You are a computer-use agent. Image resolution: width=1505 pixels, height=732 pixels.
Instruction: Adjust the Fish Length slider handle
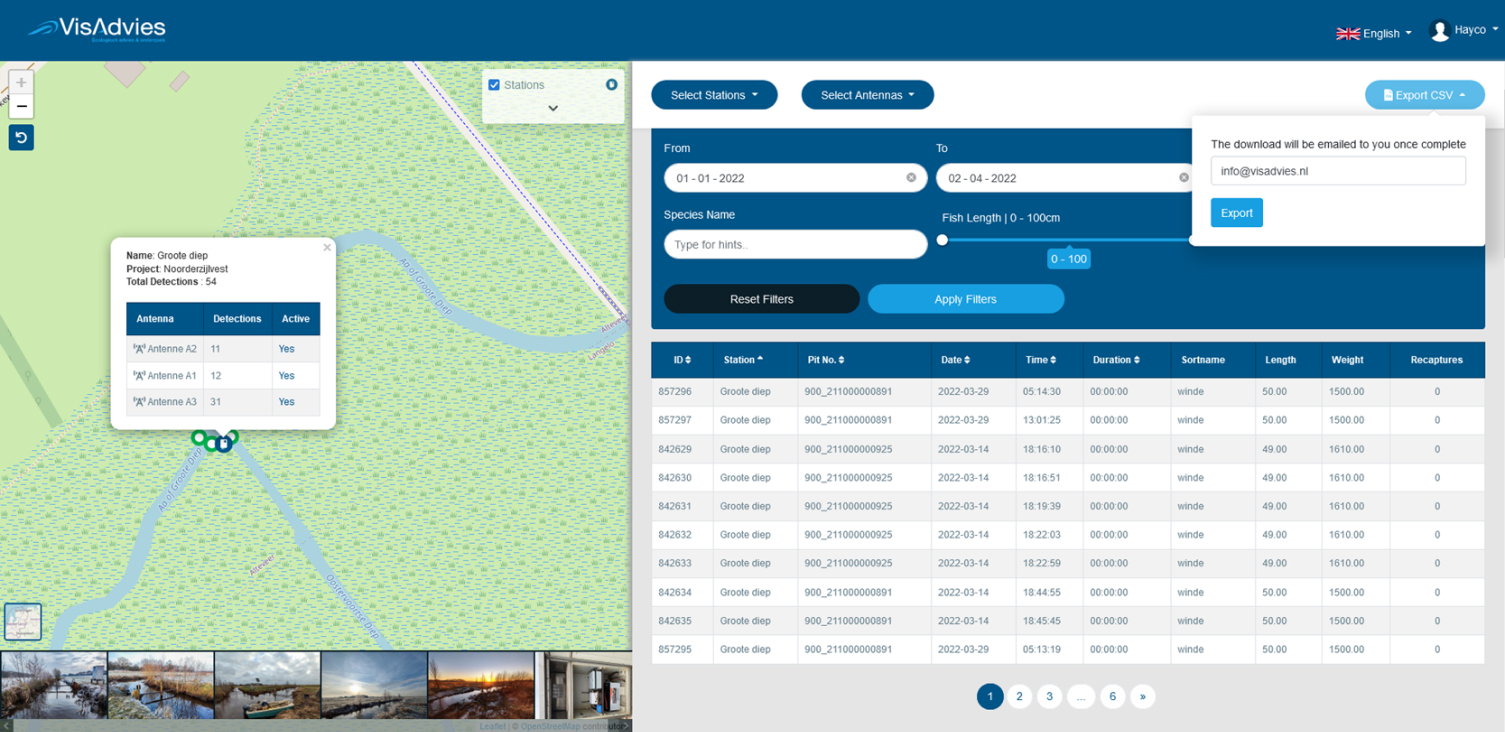942,240
